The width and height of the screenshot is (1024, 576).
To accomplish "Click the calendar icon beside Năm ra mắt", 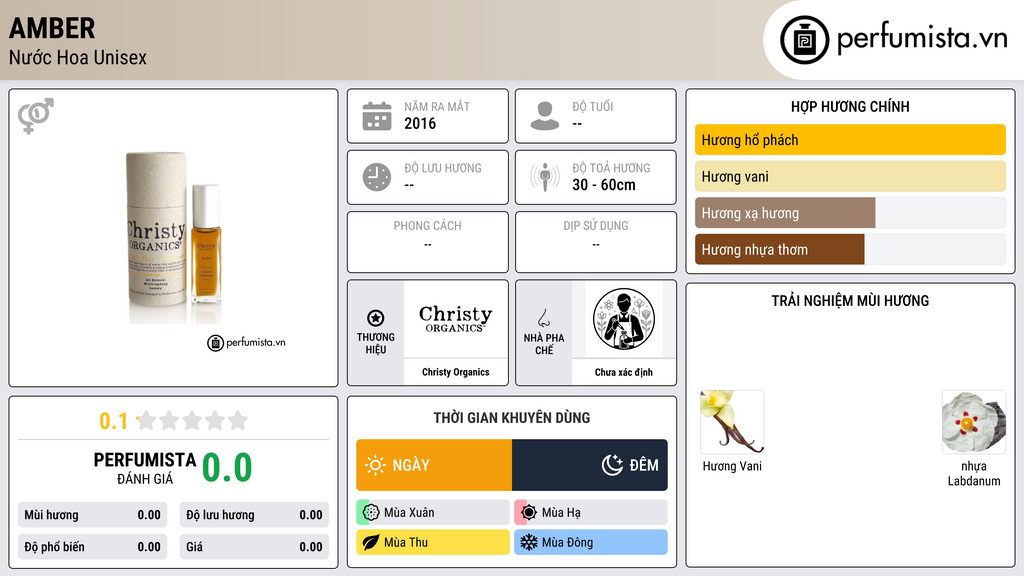I will pos(377,116).
